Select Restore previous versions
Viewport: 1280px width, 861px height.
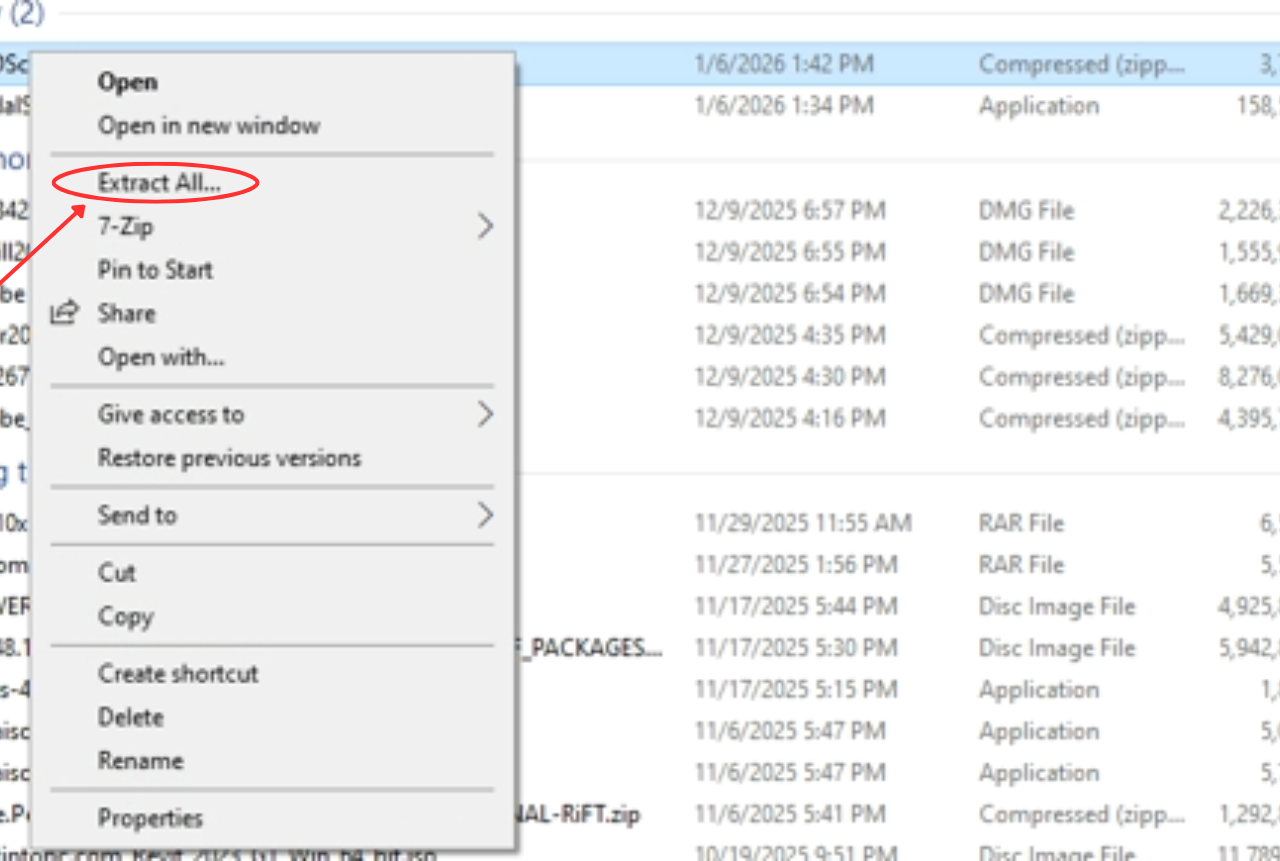pyautogui.click(x=229, y=458)
